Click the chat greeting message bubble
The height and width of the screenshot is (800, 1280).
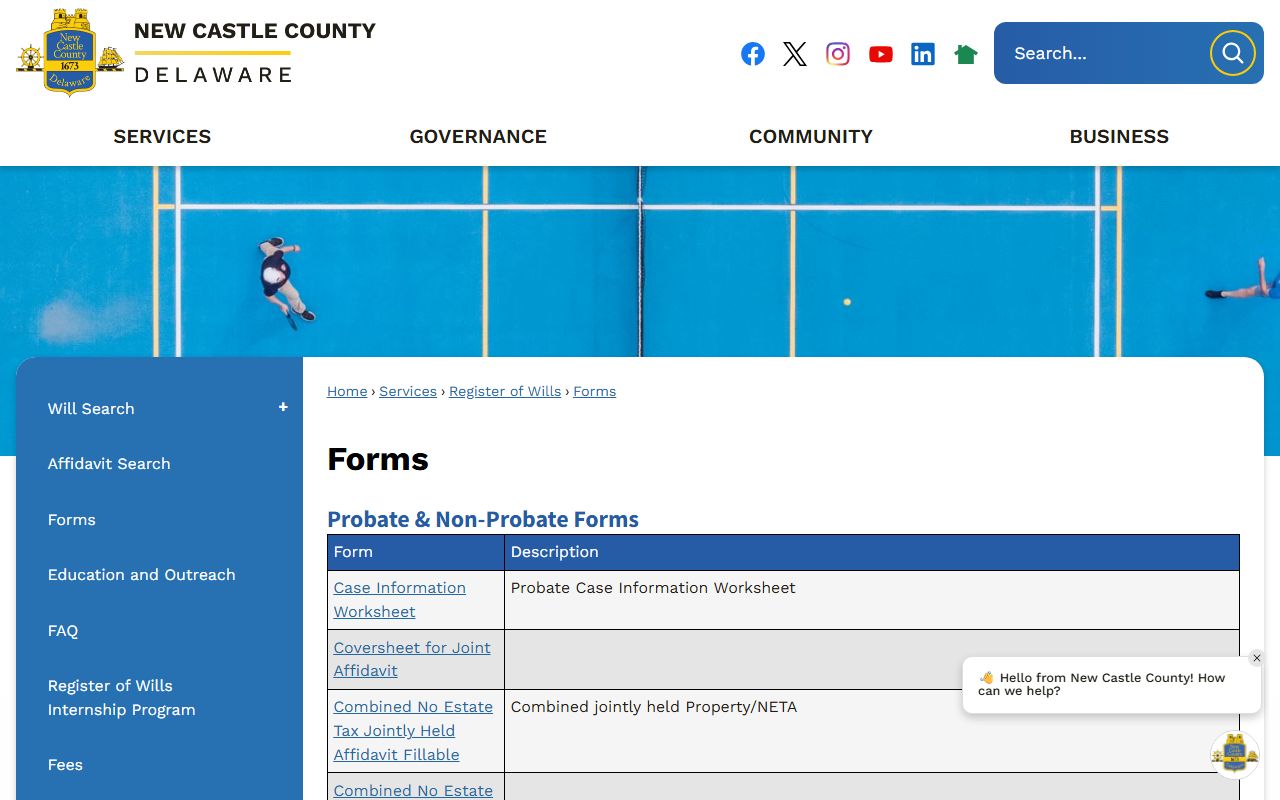1111,685
